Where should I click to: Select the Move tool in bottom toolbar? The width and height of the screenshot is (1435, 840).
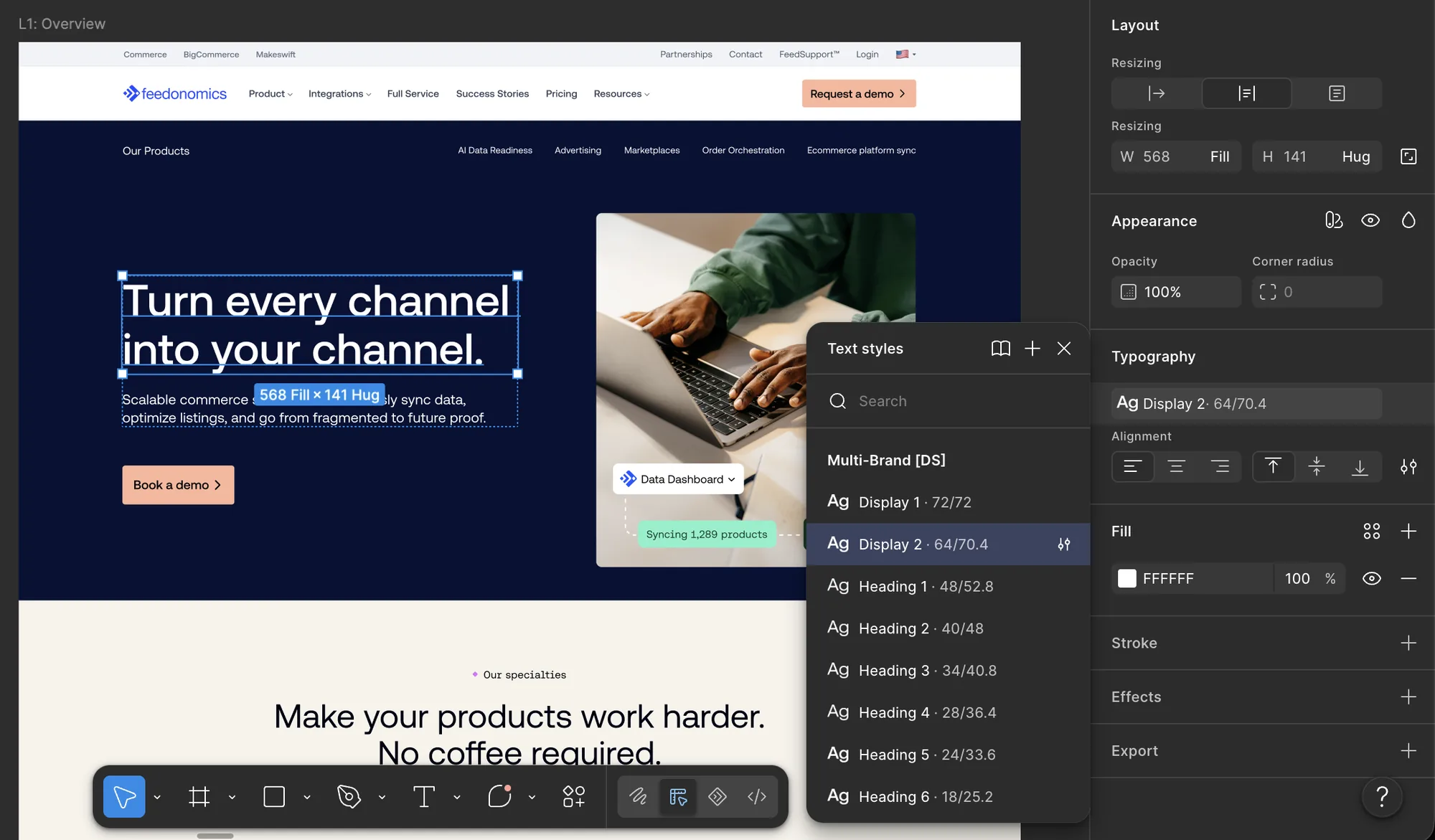tap(124, 796)
